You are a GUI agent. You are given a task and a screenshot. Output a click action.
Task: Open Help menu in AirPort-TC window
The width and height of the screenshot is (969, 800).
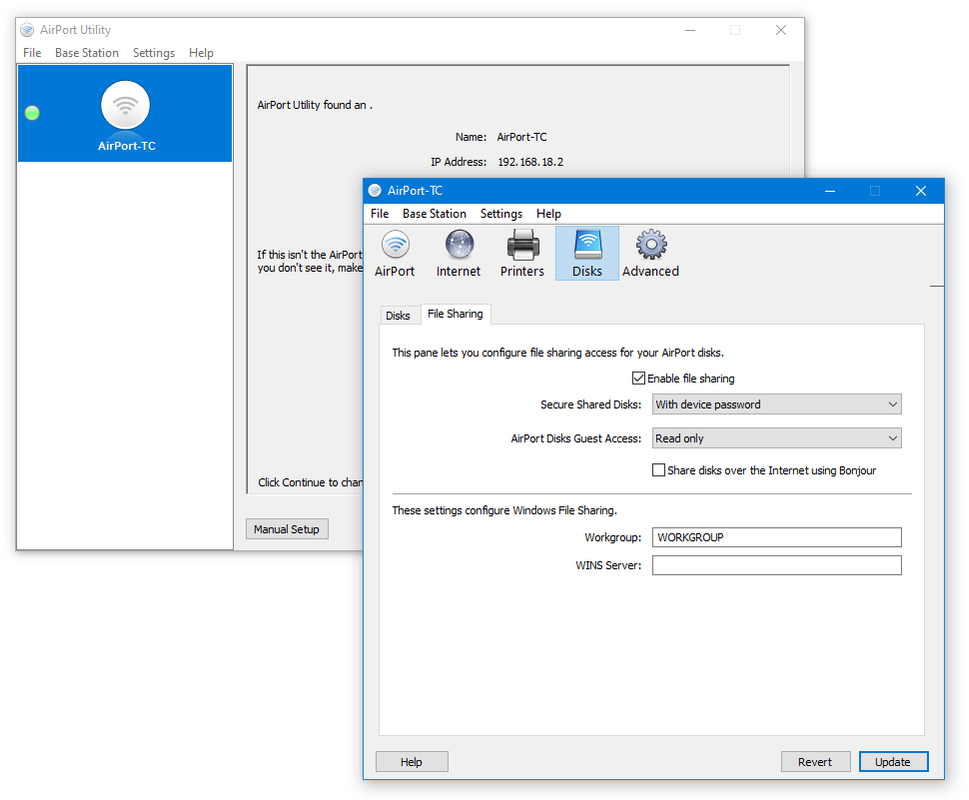[x=548, y=214]
